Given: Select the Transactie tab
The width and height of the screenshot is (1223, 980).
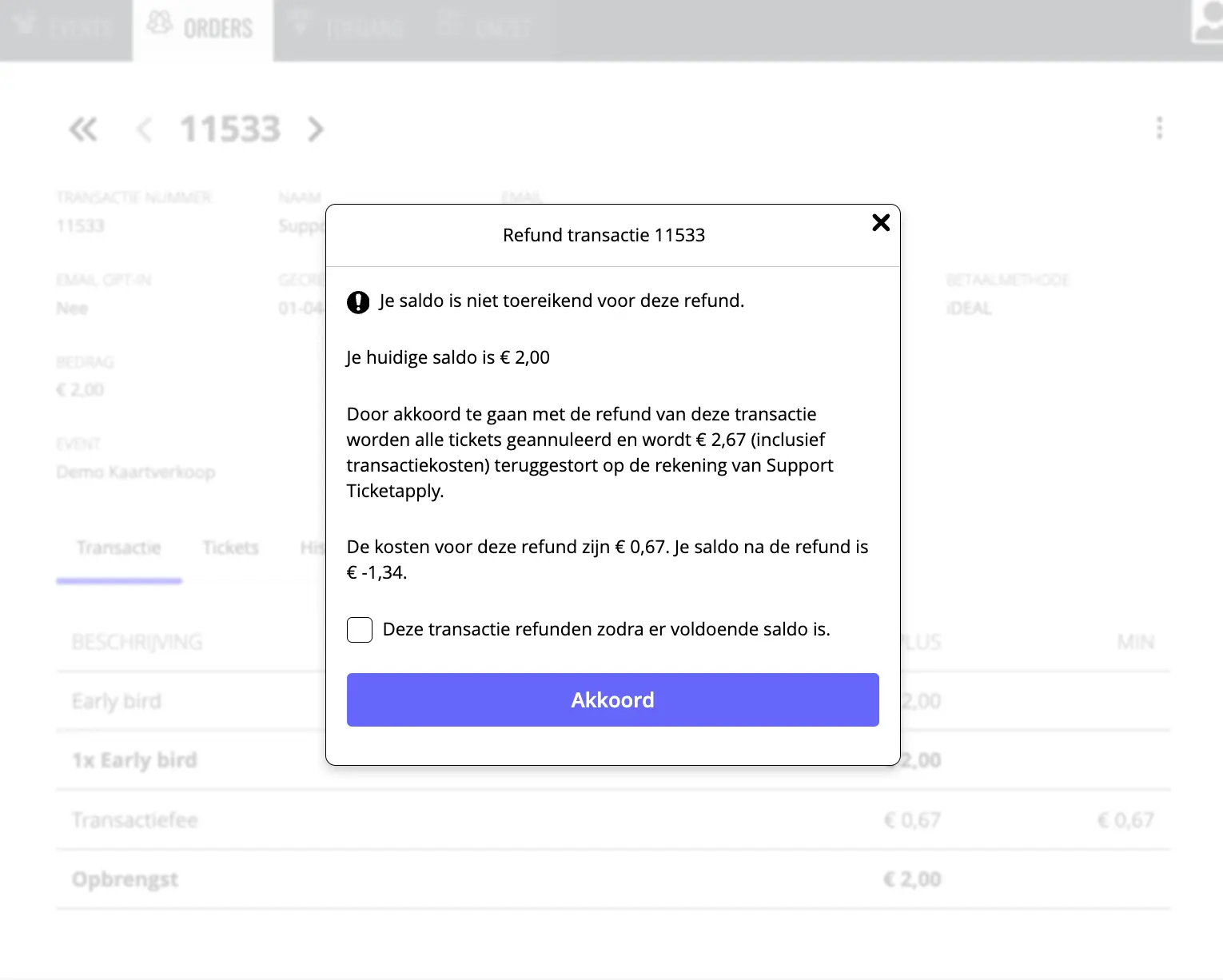Looking at the screenshot, I should pyautogui.click(x=119, y=548).
